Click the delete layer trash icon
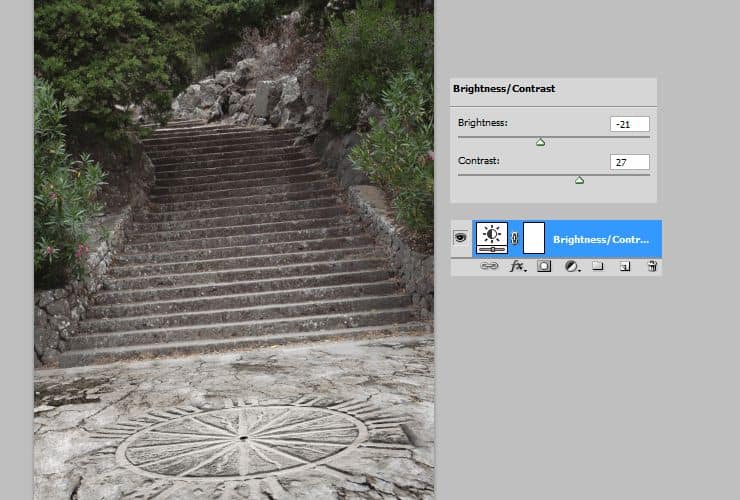 pos(651,267)
